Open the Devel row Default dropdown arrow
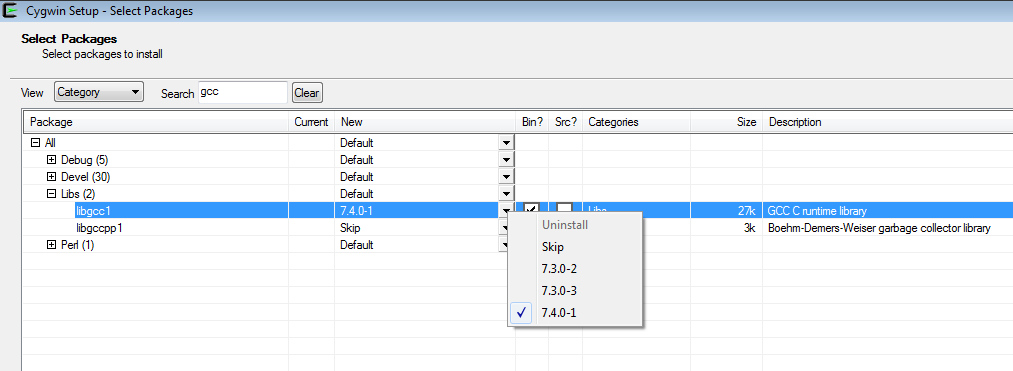The image size is (1013, 371). [x=506, y=176]
